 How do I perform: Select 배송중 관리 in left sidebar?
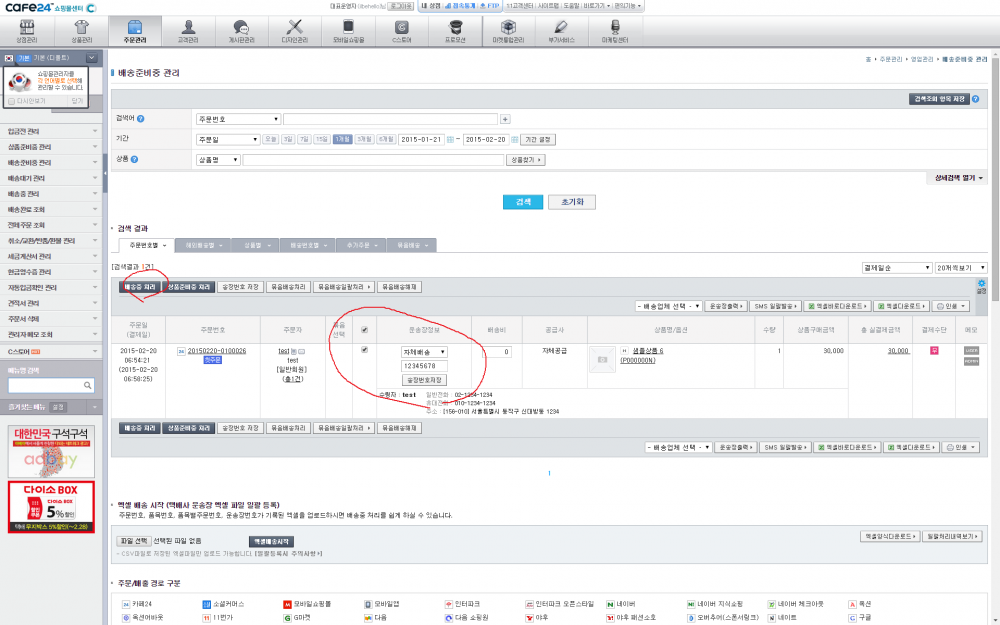click(x=24, y=193)
